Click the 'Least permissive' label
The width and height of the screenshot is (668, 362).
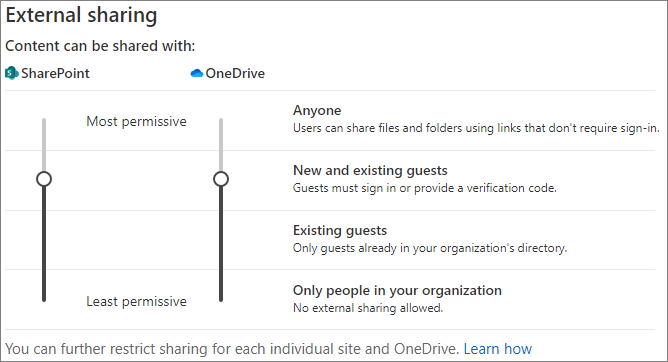[x=136, y=302]
